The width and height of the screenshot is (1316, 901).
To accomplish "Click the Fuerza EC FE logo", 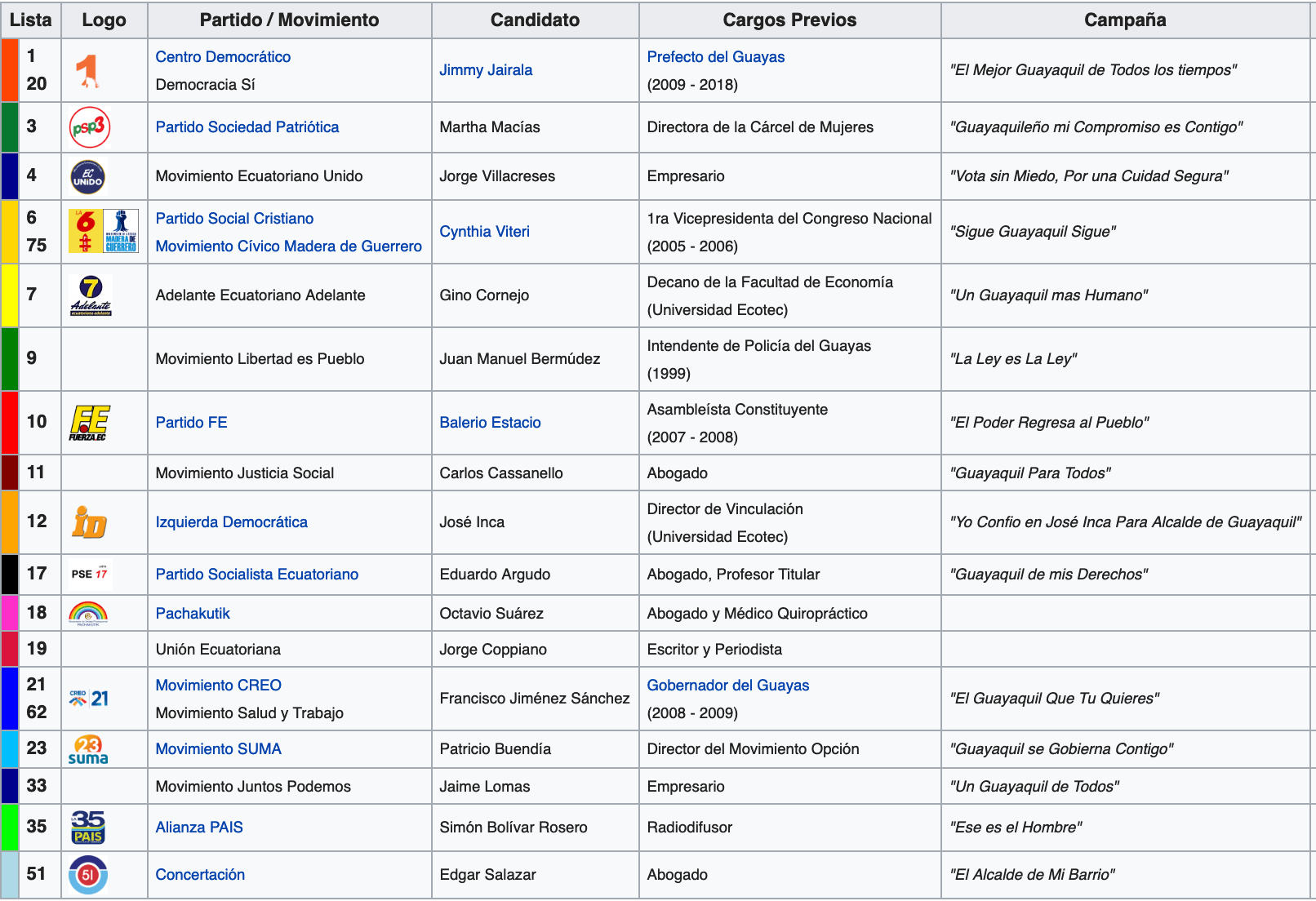I will tap(90, 423).
